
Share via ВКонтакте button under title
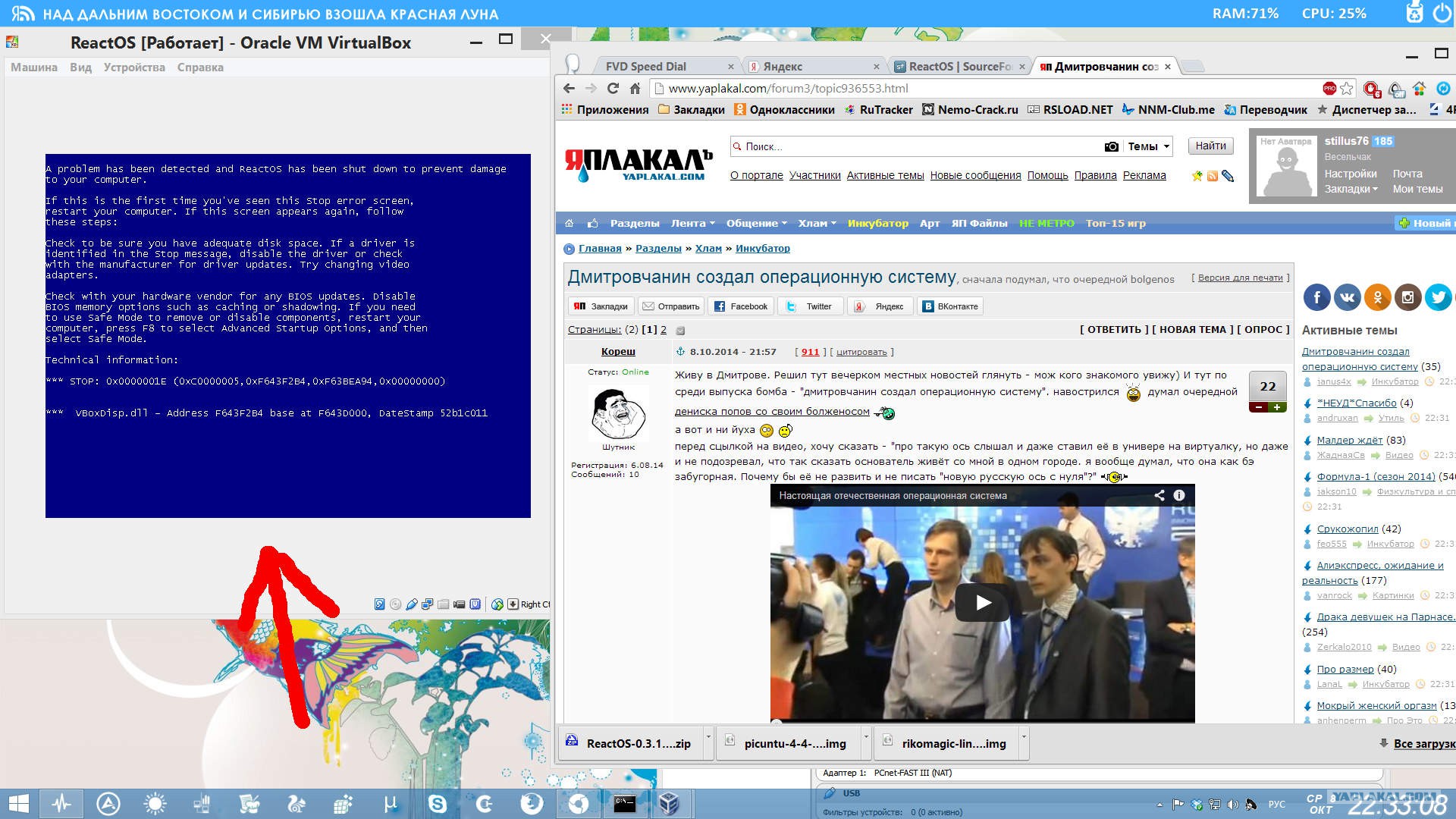click(x=950, y=306)
